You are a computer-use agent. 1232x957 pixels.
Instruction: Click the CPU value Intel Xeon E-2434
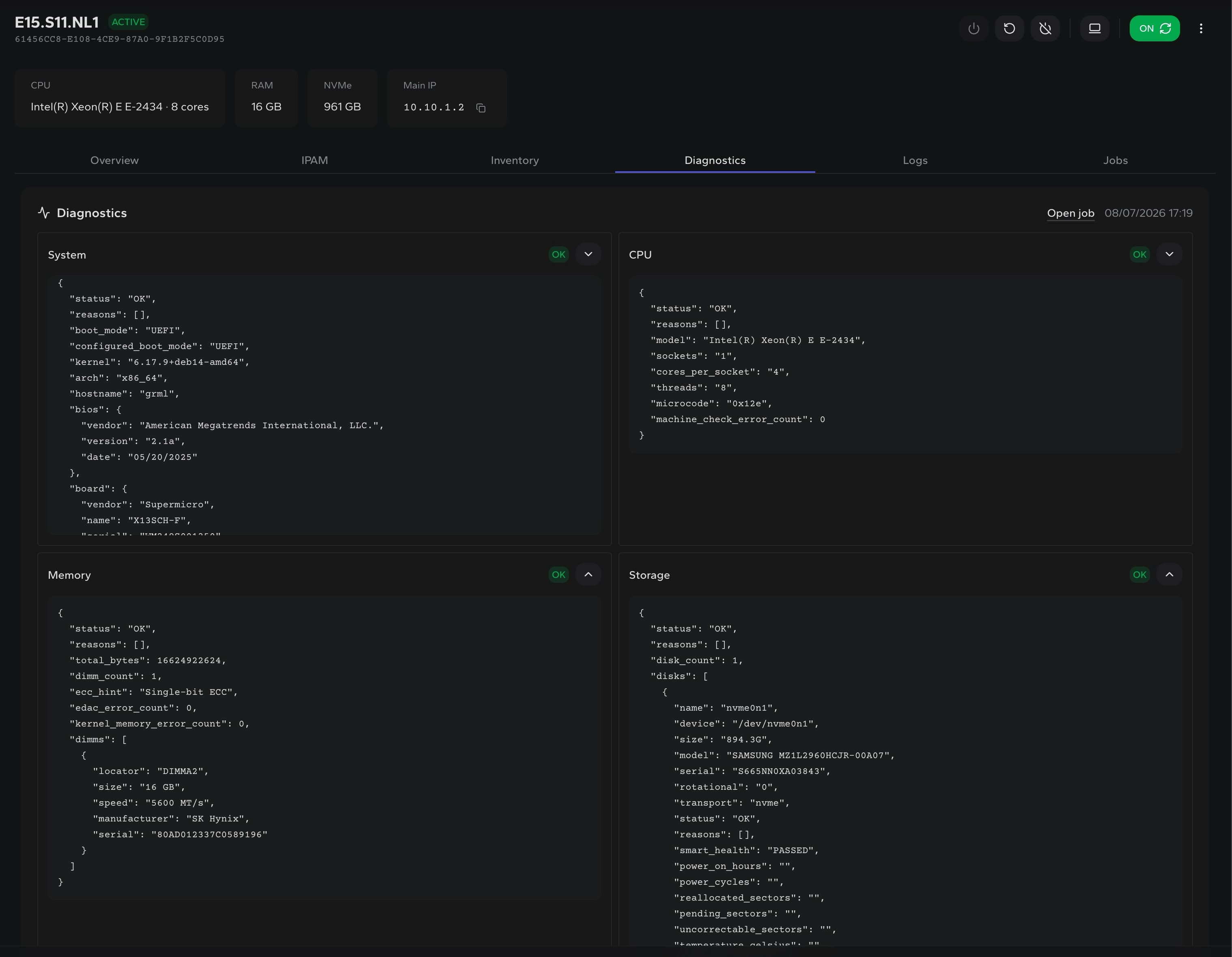point(120,107)
